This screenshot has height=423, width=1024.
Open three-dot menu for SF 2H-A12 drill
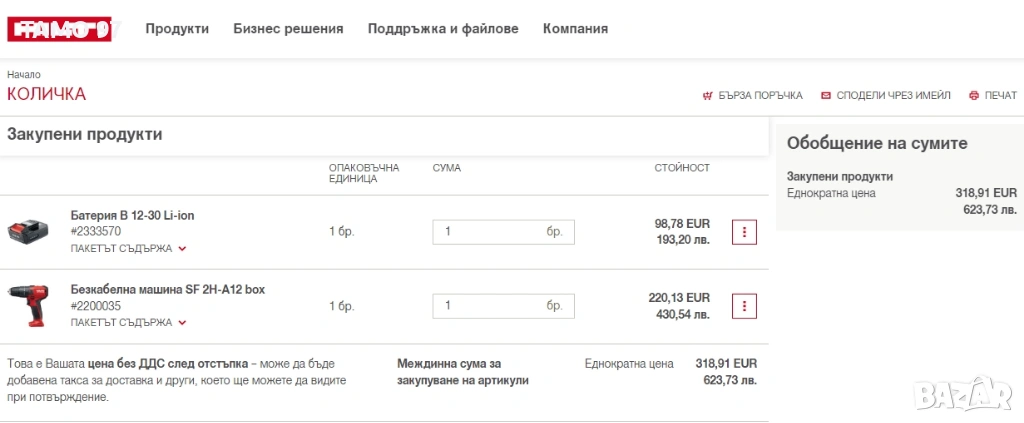coord(744,306)
